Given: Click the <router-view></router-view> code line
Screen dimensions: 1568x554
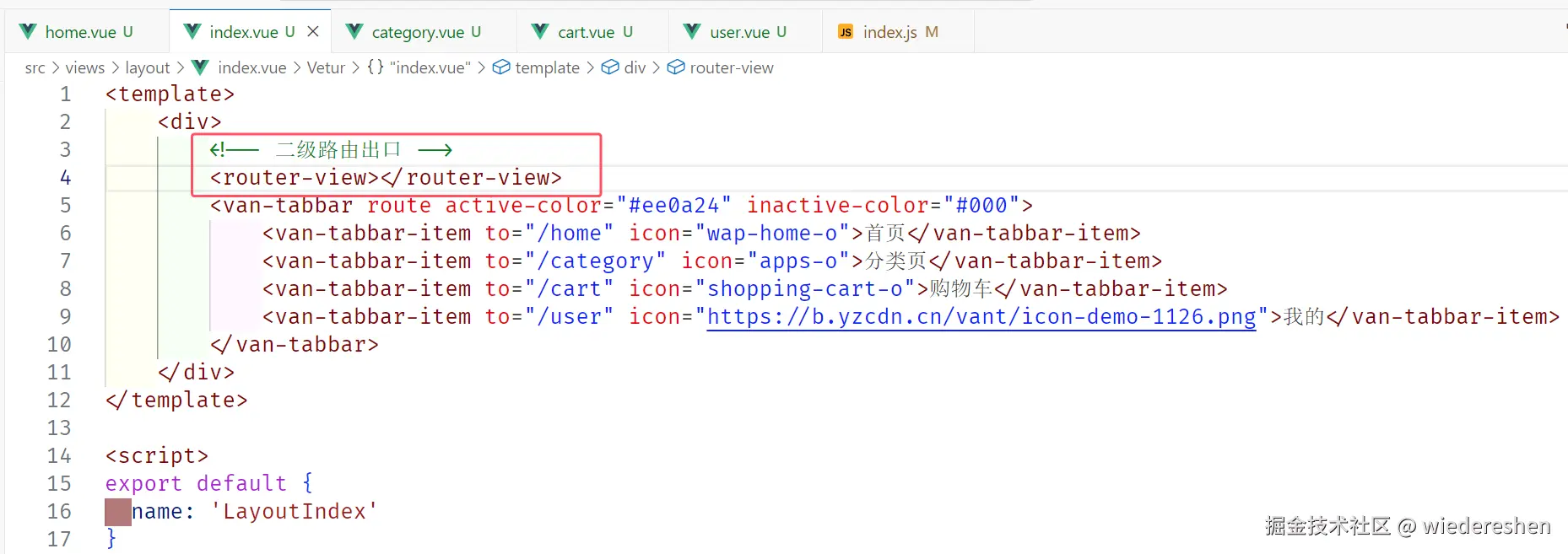Looking at the screenshot, I should [x=386, y=178].
